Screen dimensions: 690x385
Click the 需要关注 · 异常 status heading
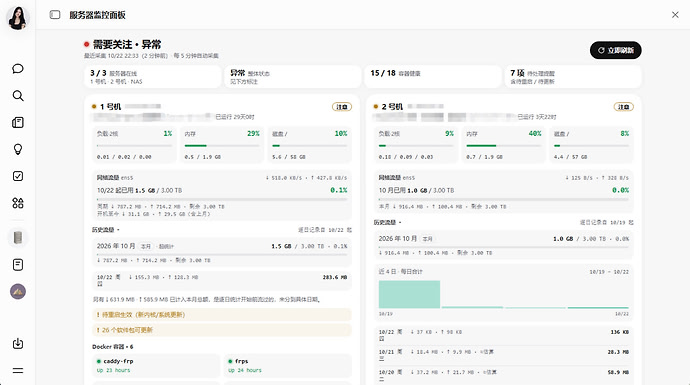pos(127,44)
